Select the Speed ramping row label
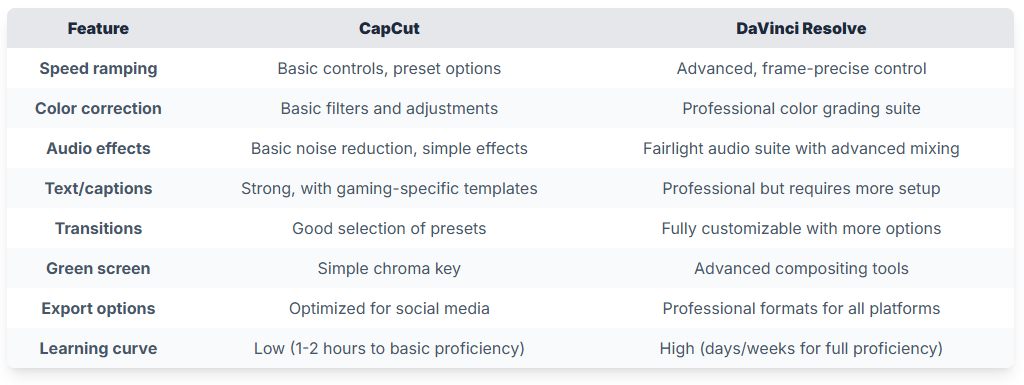 coord(98,69)
